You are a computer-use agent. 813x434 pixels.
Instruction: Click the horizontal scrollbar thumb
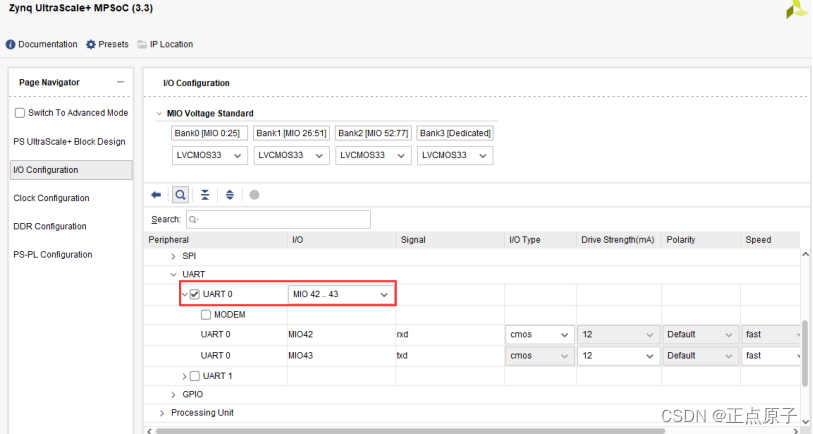pyautogui.click(x=411, y=431)
